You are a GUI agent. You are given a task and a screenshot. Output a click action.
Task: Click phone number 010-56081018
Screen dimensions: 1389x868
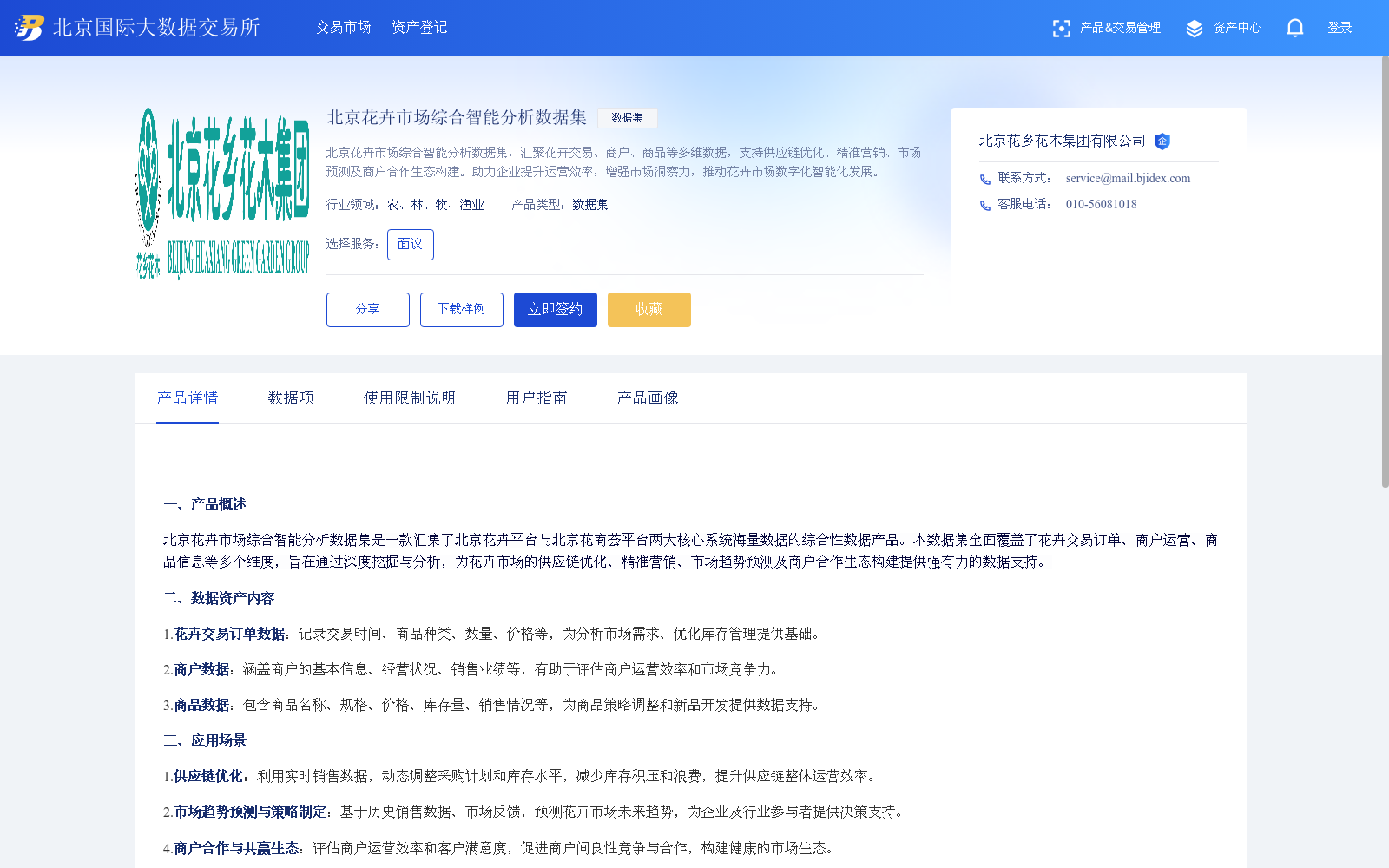1101,205
